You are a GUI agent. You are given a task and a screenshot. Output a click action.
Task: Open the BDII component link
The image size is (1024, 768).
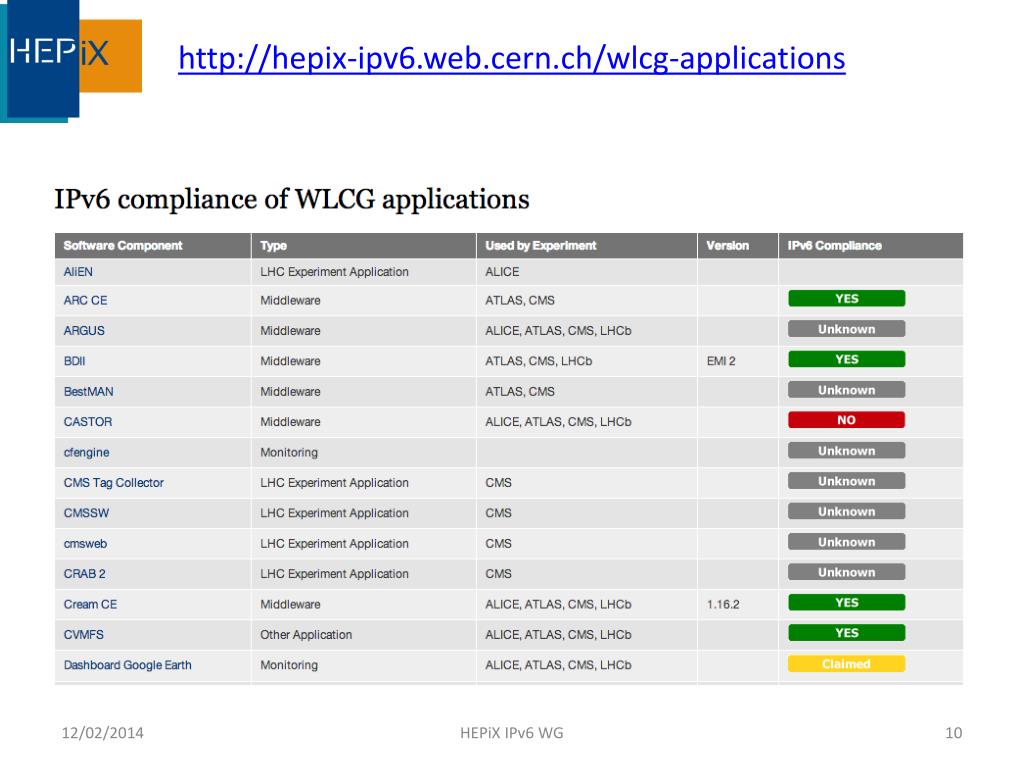point(74,361)
